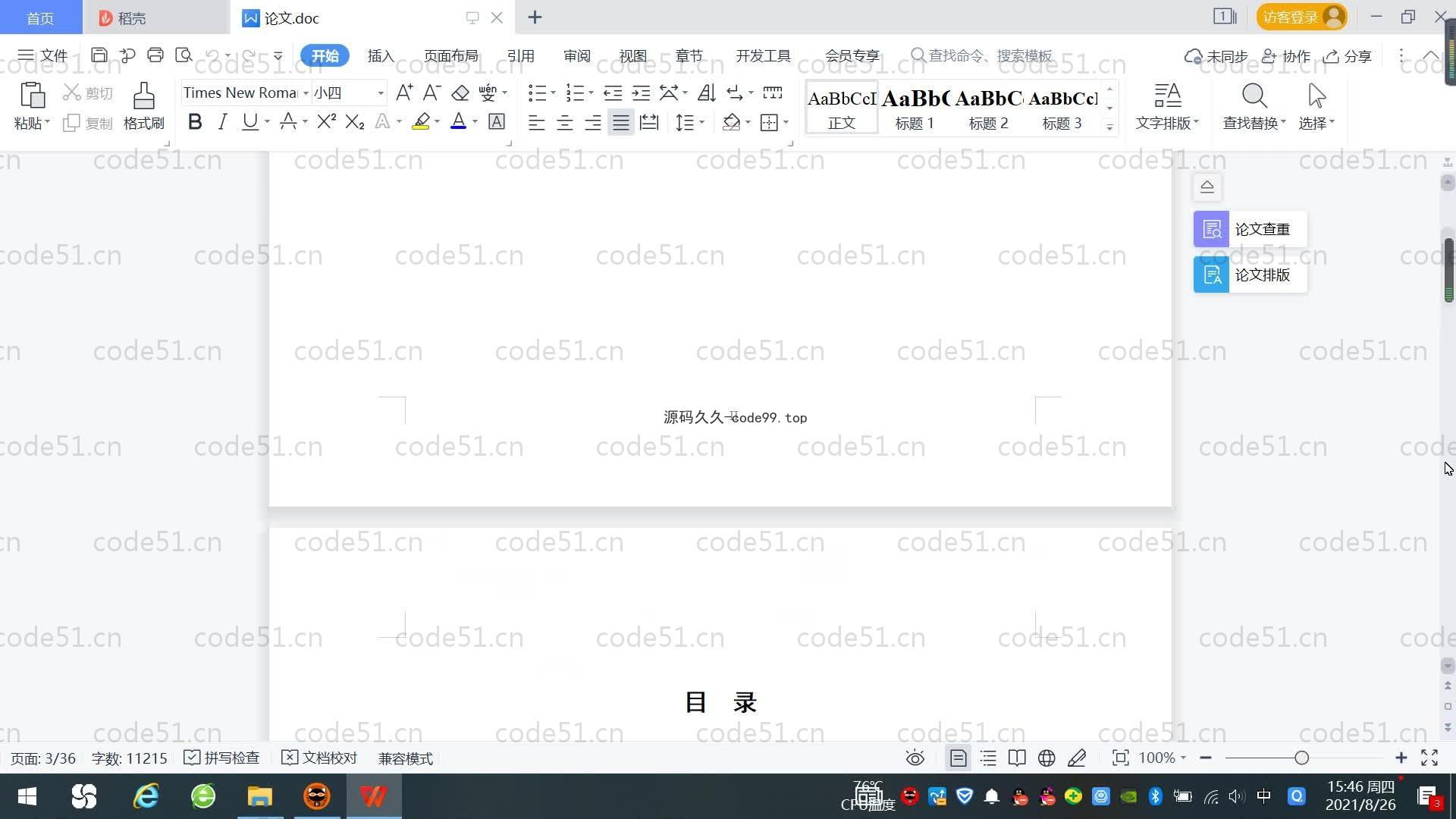Center align the paragraph
This screenshot has width=1456, height=819.
(x=564, y=123)
